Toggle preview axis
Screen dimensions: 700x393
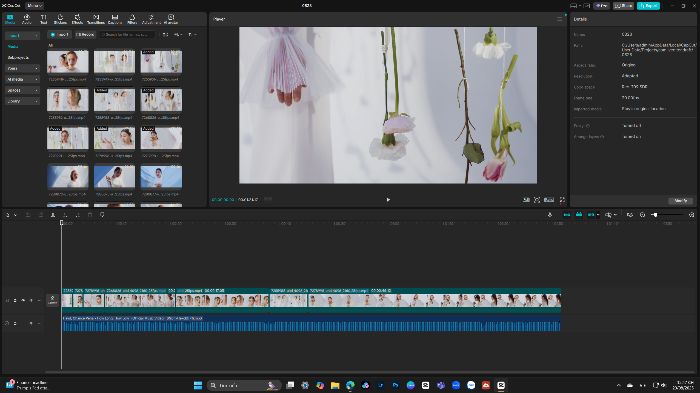coord(608,215)
